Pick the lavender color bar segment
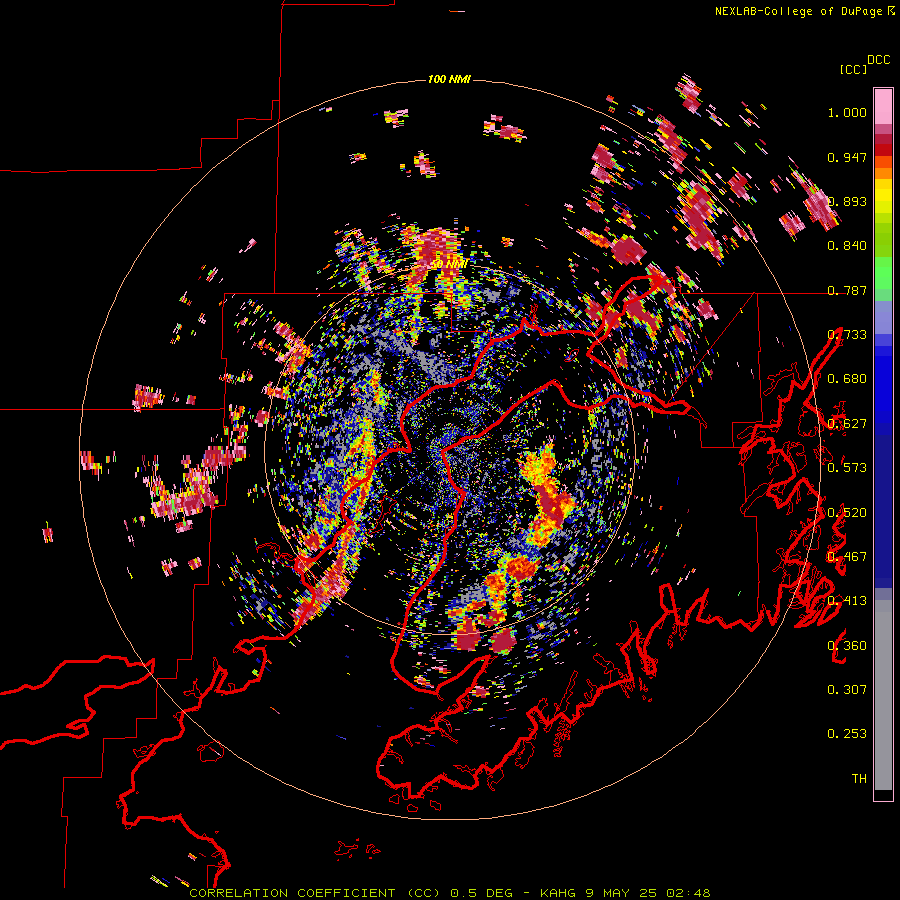This screenshot has width=900, height=900. coord(883,317)
